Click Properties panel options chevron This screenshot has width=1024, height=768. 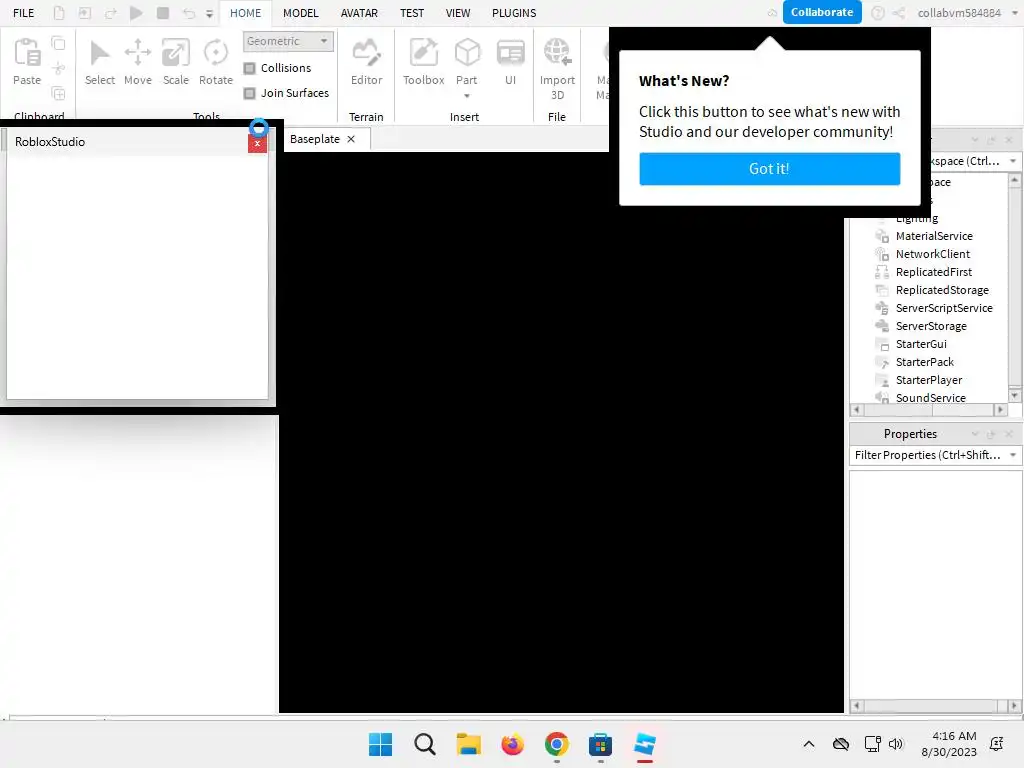(975, 434)
